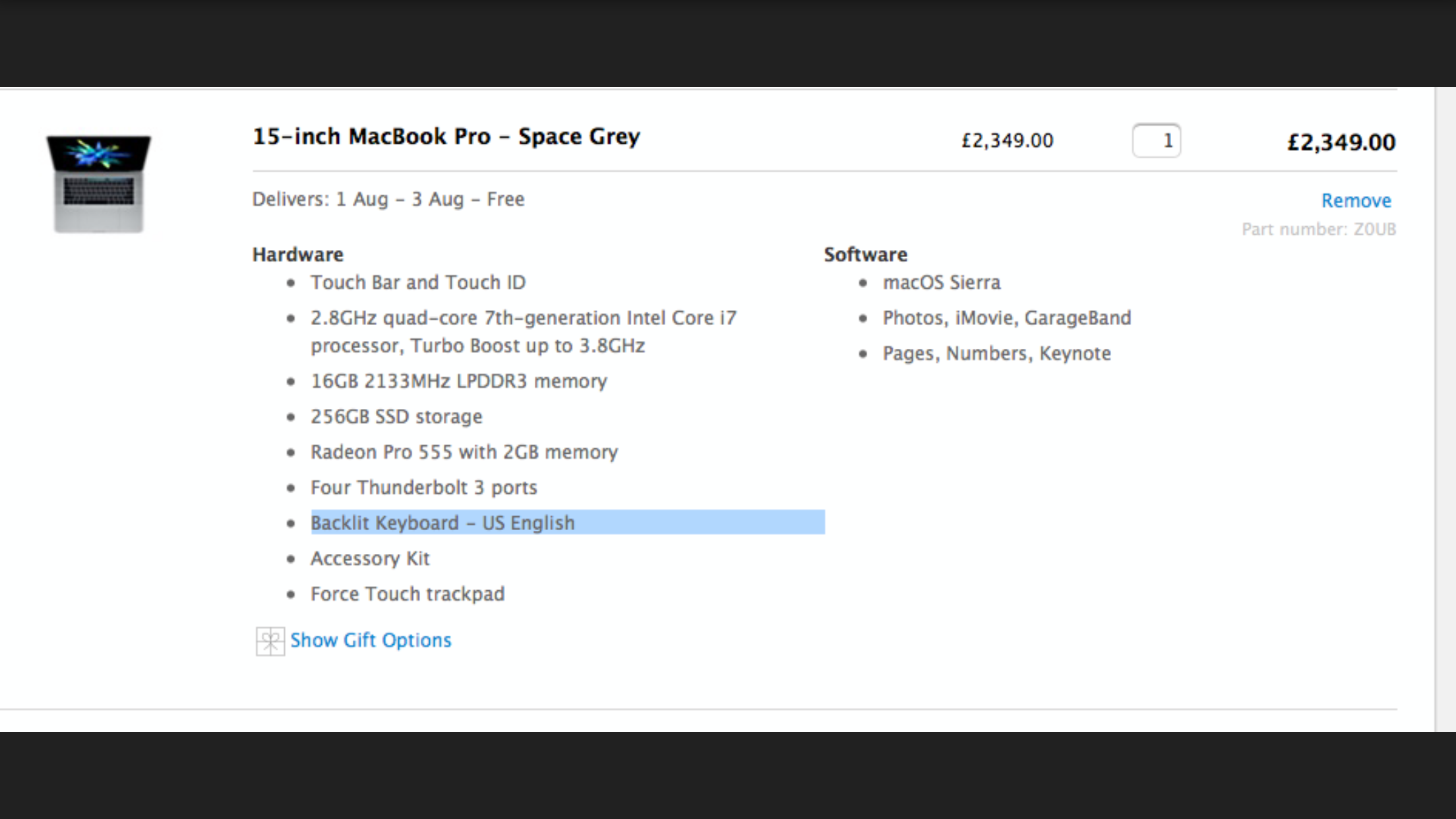1456x819 pixels.
Task: Click the 15-inch MacBook Pro title
Action: 446,136
